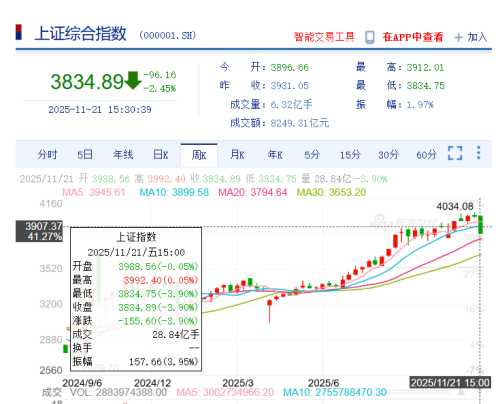The height and width of the screenshot is (404, 500).
Task: Choose the 60分 chart tab
Action: click(426, 155)
